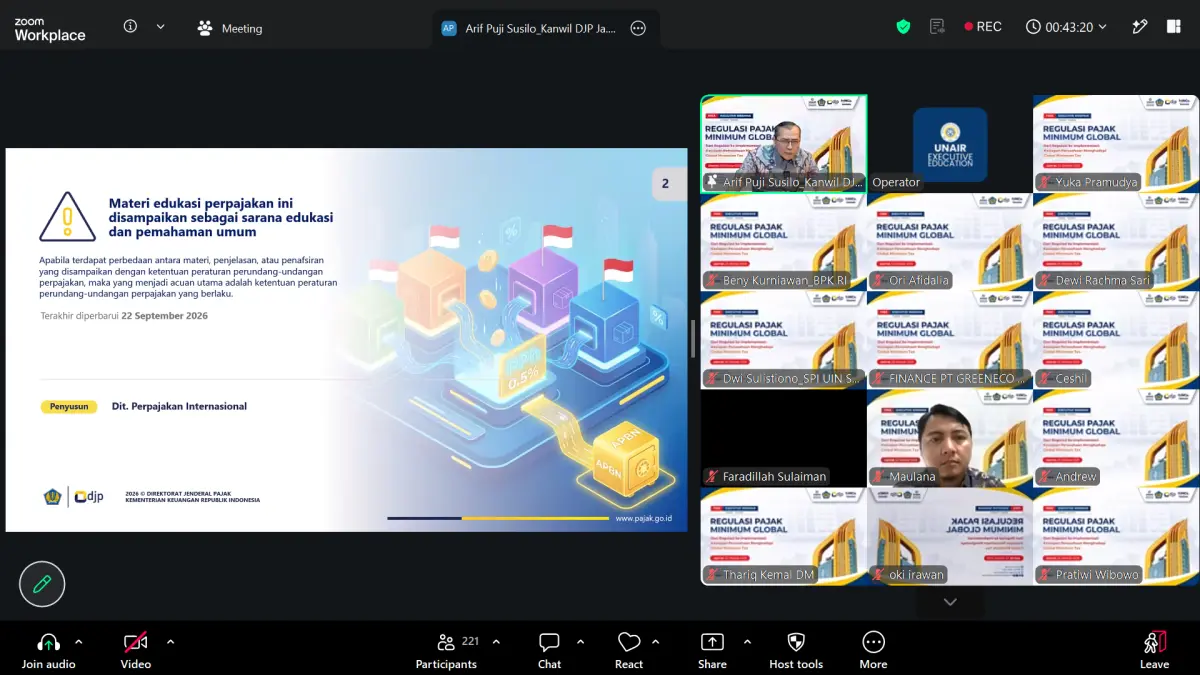Click the REC recording indicator
The image size is (1200, 675).
pyautogui.click(x=982, y=27)
